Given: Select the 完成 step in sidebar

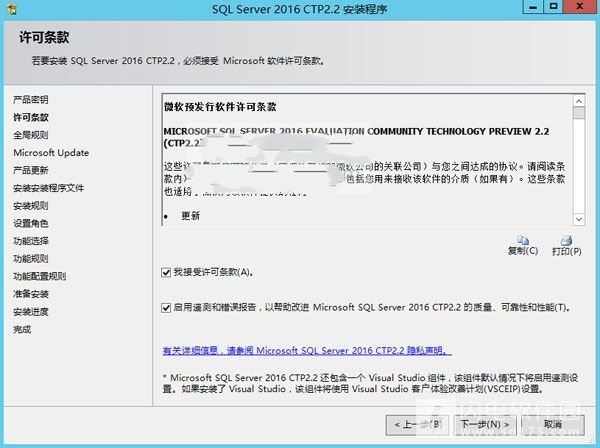Looking at the screenshot, I should pos(22,329).
